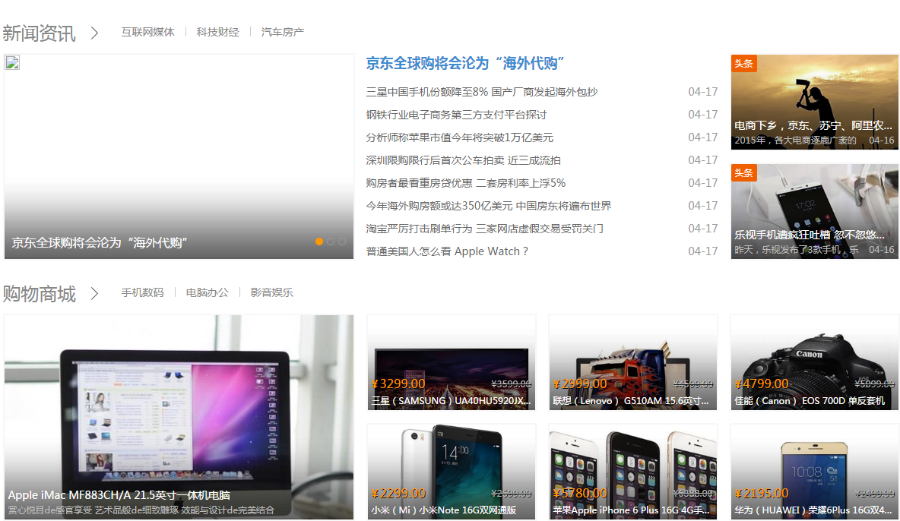900x521 pixels.
Task: Open article 分析师称苹果市值今年将突破1万亿美元
Action: coord(460,138)
